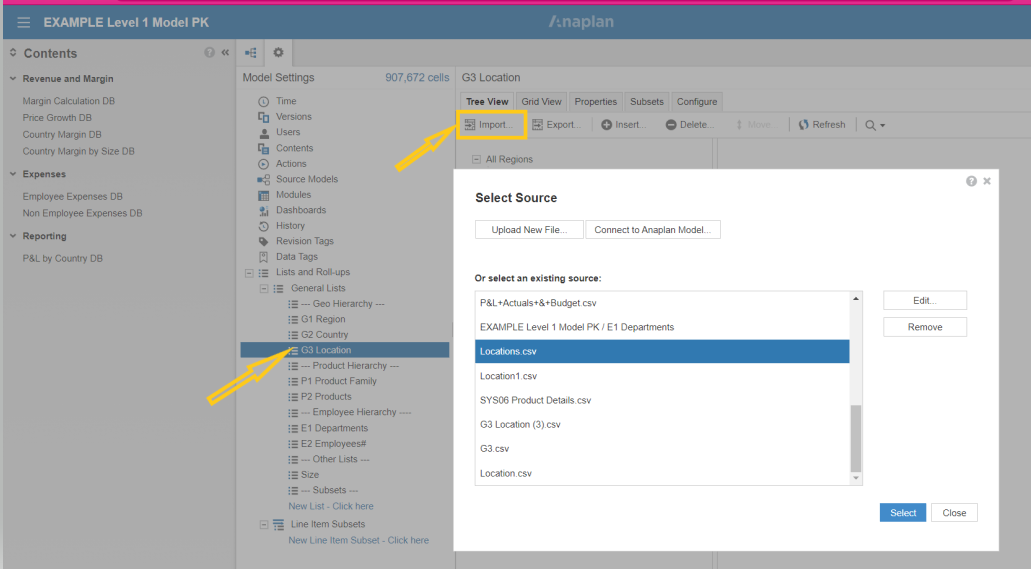Click the Refresh toolbar button
This screenshot has height=569, width=1031.
pos(822,124)
